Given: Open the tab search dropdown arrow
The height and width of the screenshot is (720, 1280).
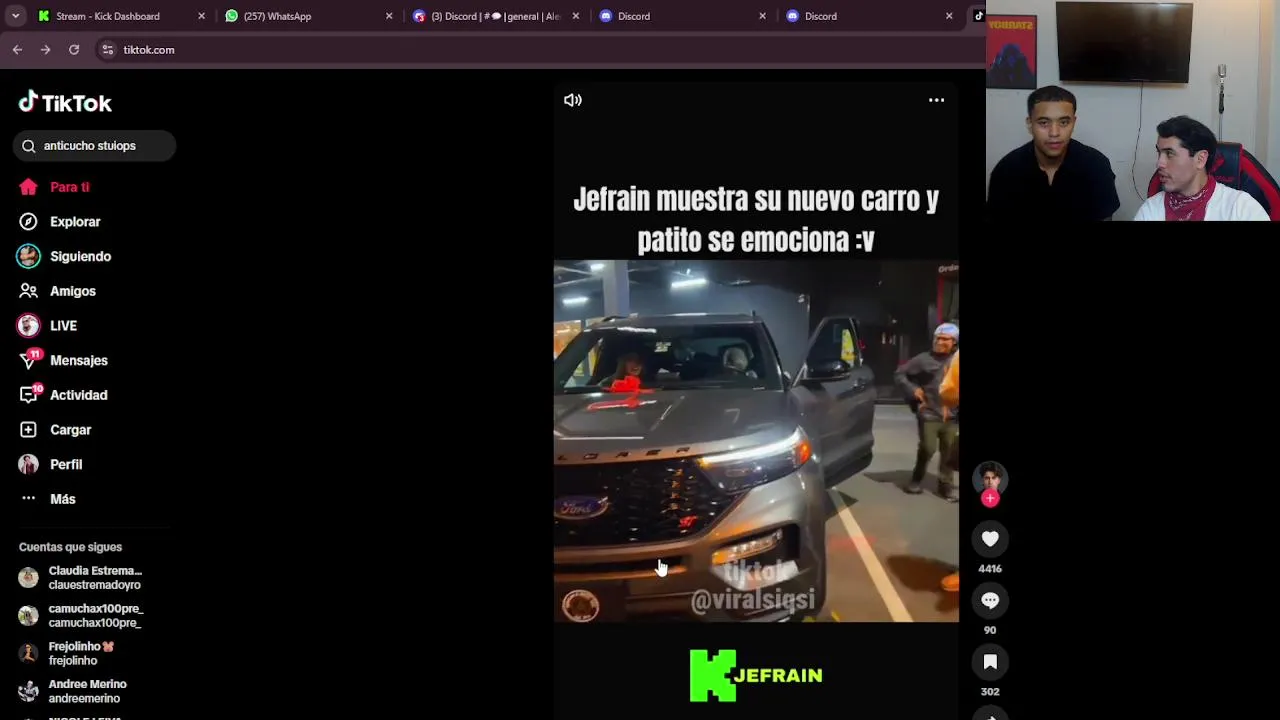Looking at the screenshot, I should click(x=15, y=16).
